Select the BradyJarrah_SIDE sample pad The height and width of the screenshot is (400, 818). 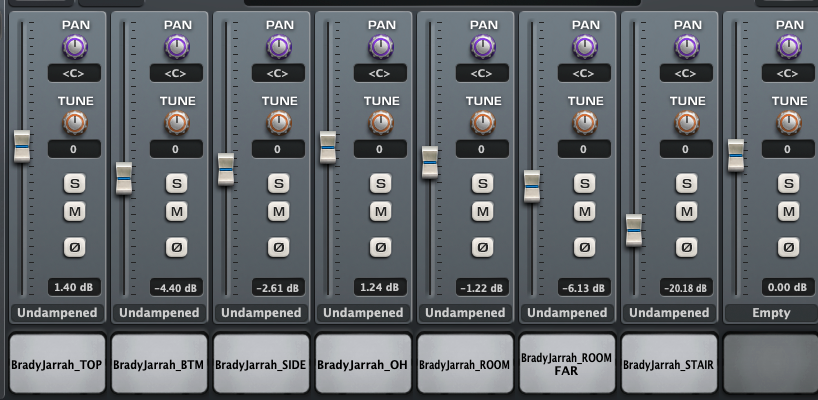[x=261, y=363]
